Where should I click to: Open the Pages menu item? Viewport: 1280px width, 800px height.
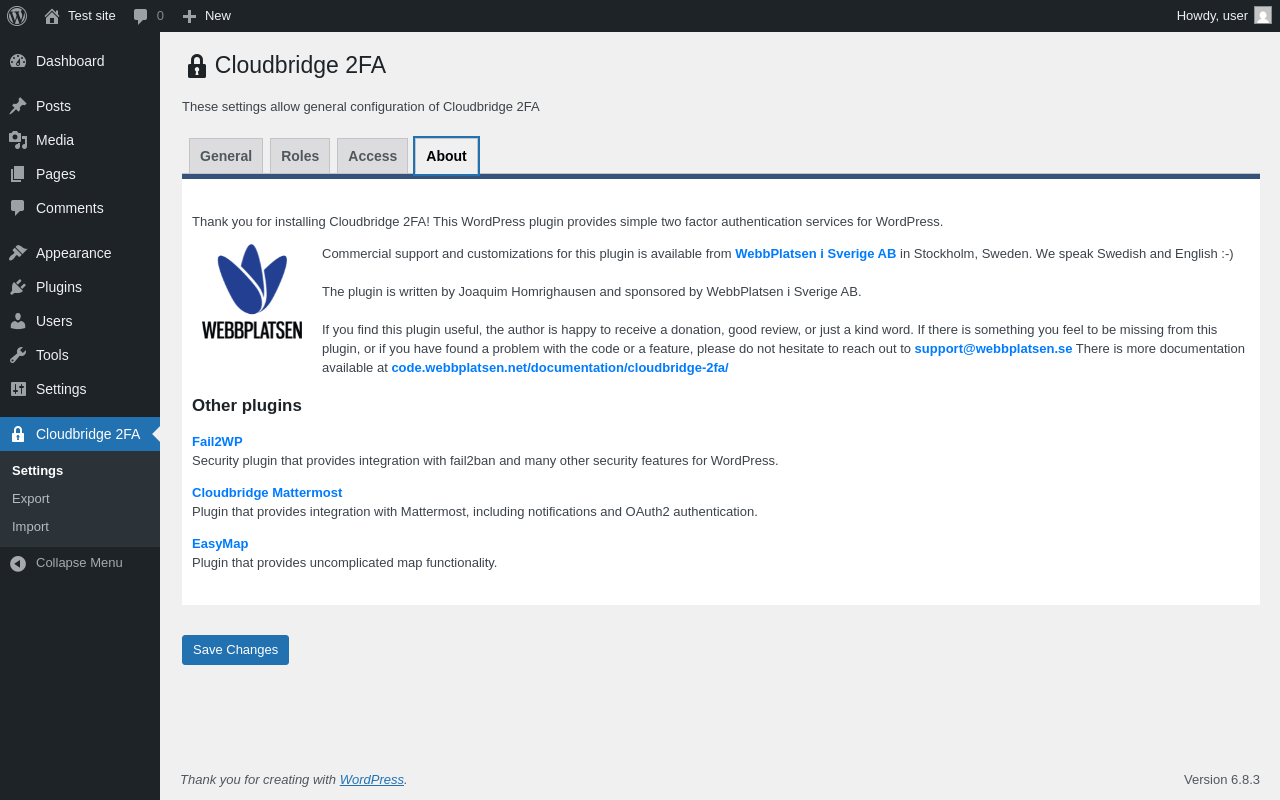click(x=80, y=174)
